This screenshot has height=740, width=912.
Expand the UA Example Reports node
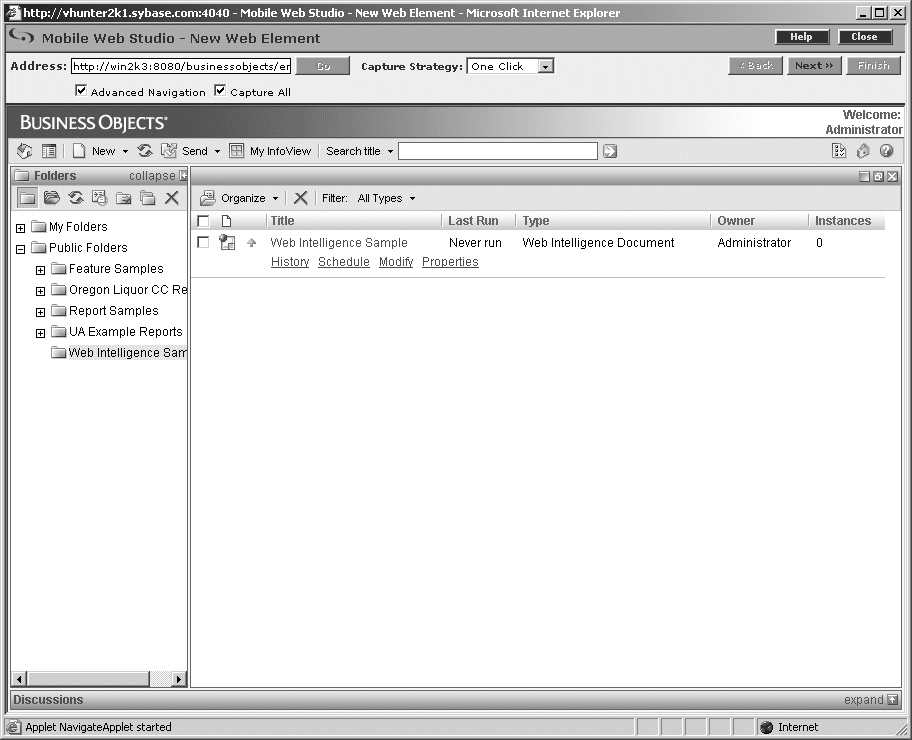pos(40,333)
